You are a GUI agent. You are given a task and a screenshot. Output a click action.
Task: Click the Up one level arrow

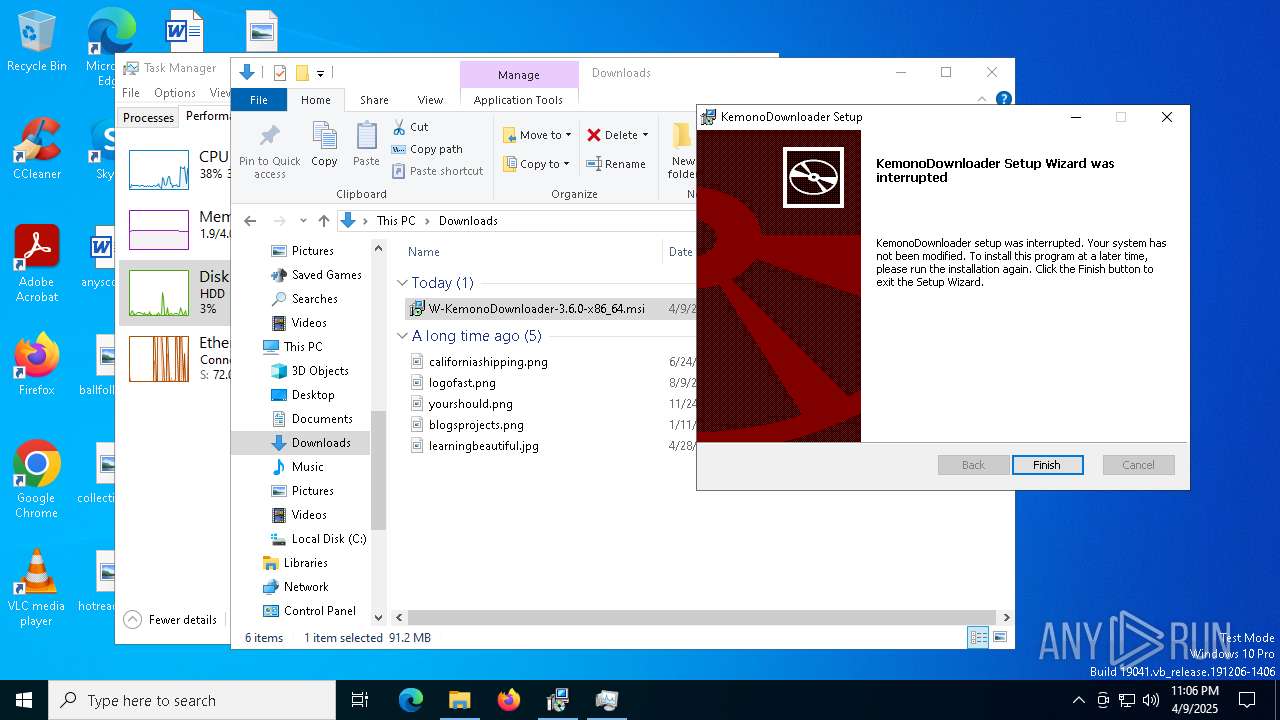[324, 221]
